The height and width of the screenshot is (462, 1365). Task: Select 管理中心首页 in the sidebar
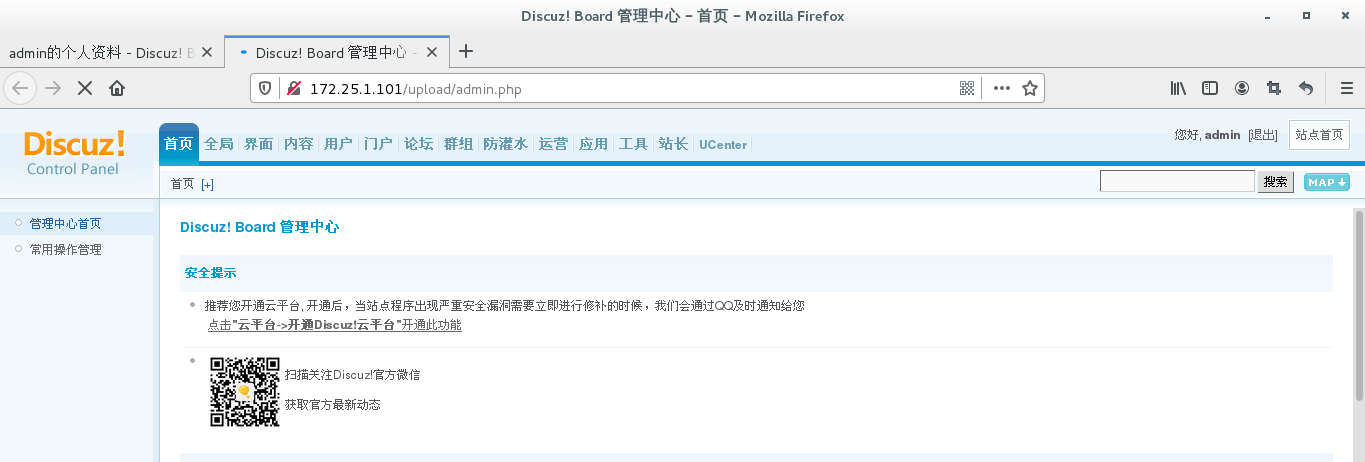click(x=65, y=223)
